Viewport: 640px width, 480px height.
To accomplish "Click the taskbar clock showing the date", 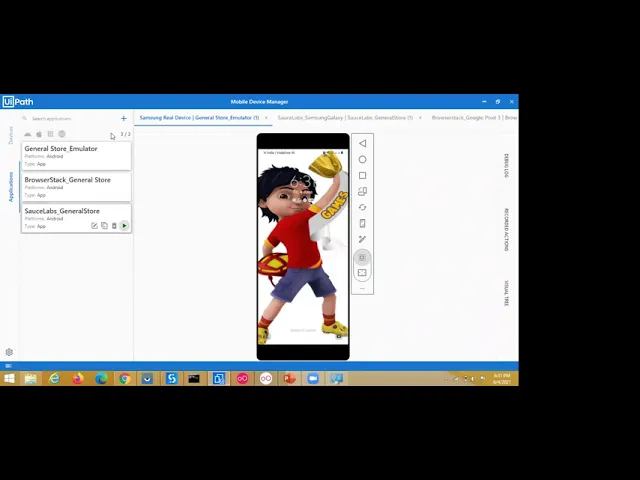I will click(x=502, y=378).
